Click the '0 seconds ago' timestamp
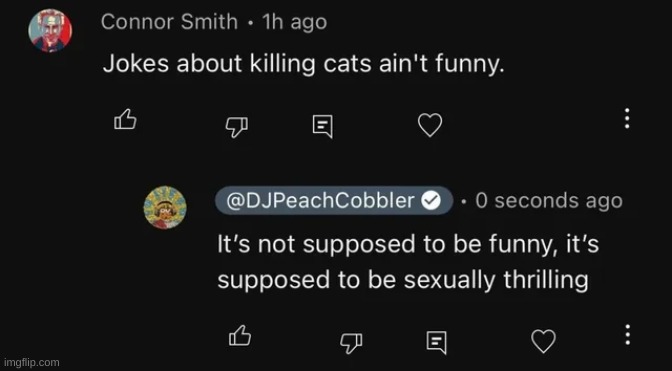Viewport: 672px width, 371px height. click(549, 201)
